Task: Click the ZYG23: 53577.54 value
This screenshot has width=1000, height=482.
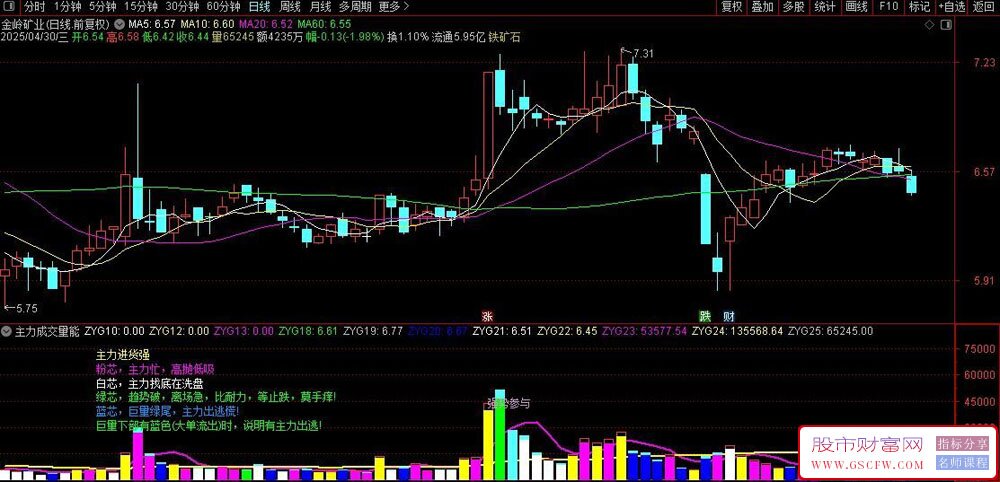Action: (645, 332)
